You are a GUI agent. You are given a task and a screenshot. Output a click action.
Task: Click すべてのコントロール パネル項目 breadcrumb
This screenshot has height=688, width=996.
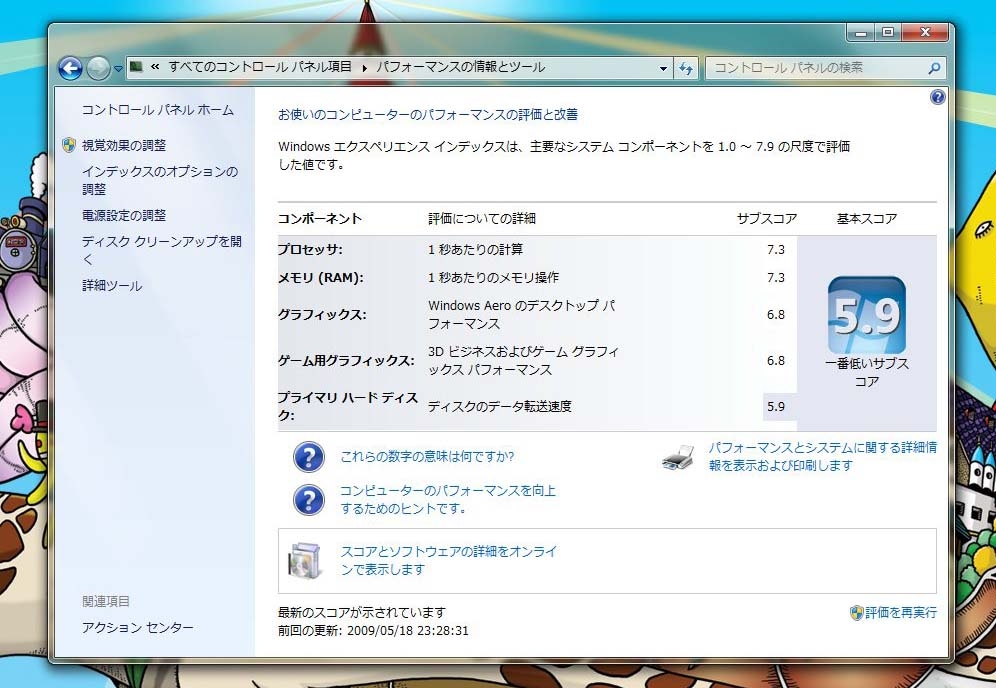[x=260, y=67]
